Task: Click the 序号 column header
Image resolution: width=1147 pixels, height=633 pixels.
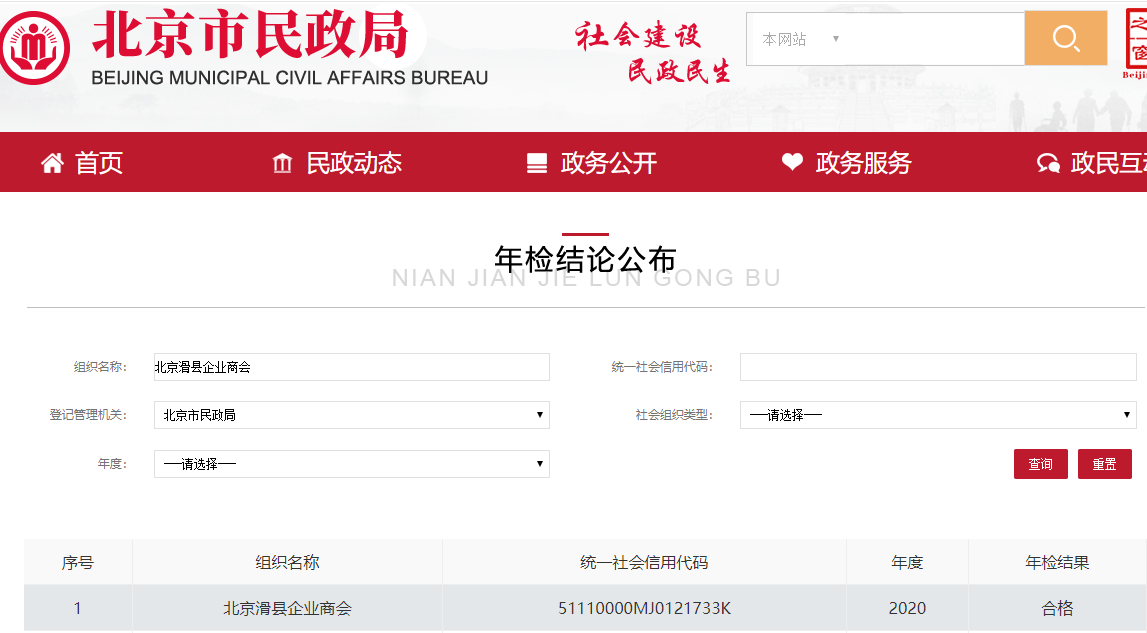Action: (x=78, y=562)
